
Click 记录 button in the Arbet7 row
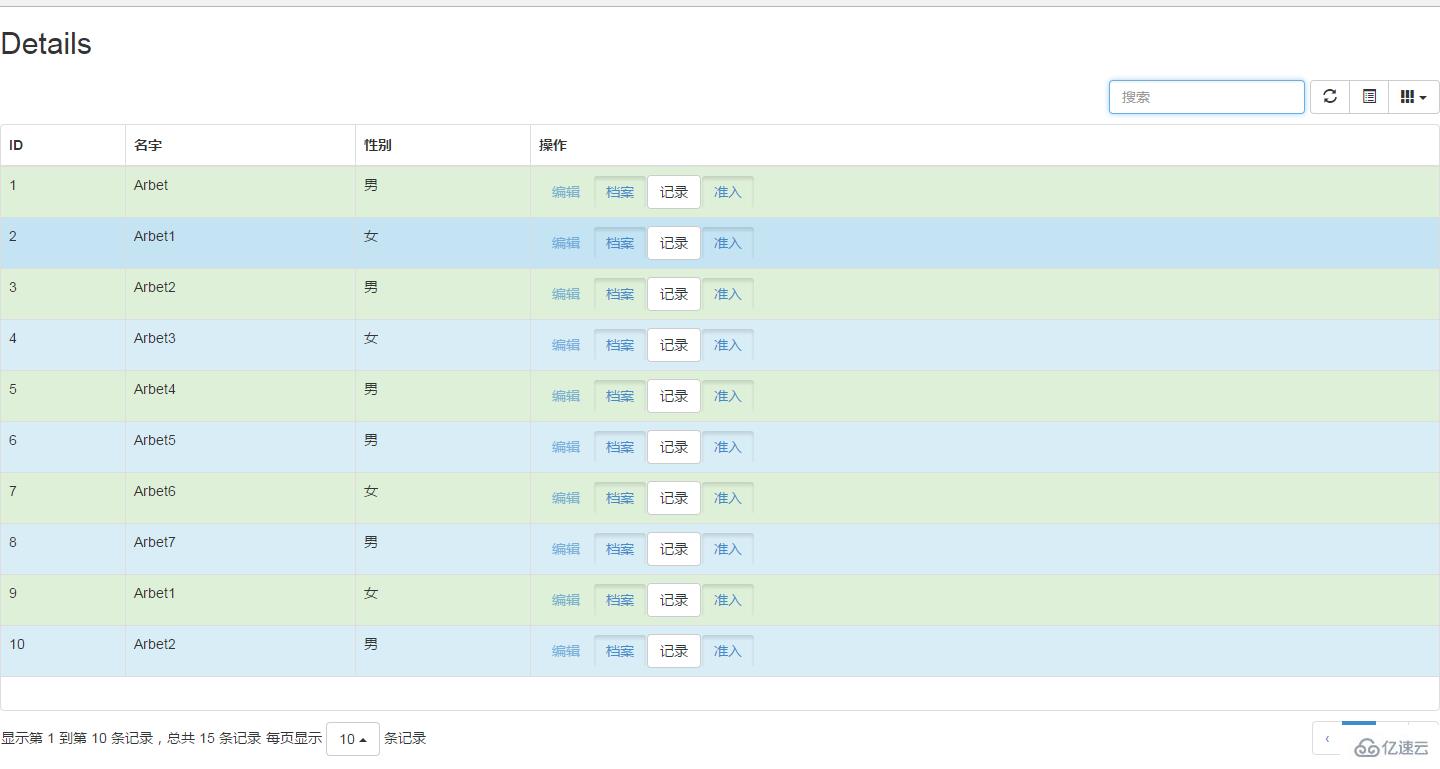pyautogui.click(x=674, y=549)
